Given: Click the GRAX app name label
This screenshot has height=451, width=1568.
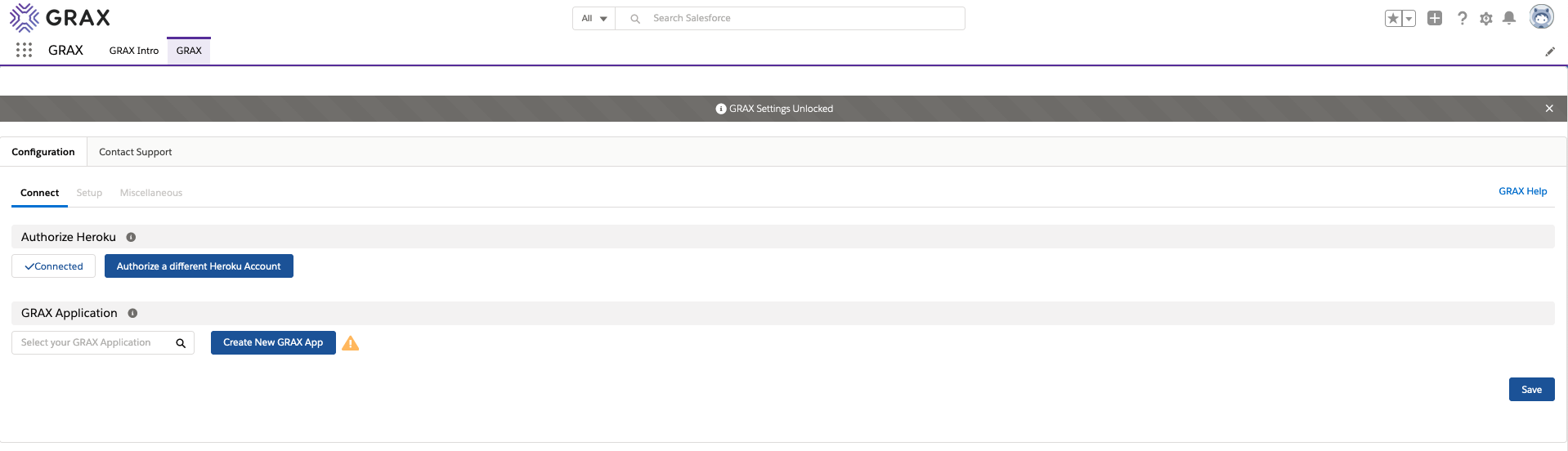Looking at the screenshot, I should pyautogui.click(x=65, y=51).
